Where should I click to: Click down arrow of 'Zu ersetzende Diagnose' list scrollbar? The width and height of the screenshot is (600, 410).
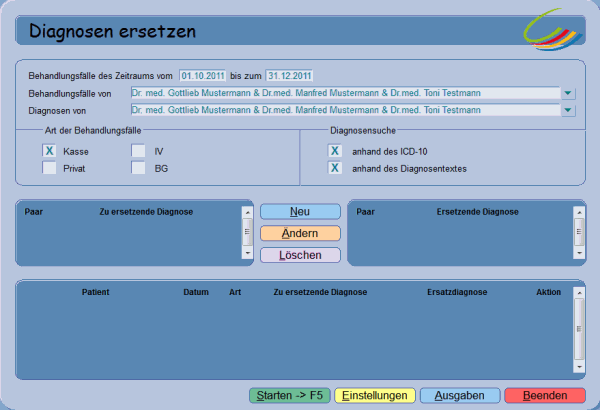(x=248, y=253)
